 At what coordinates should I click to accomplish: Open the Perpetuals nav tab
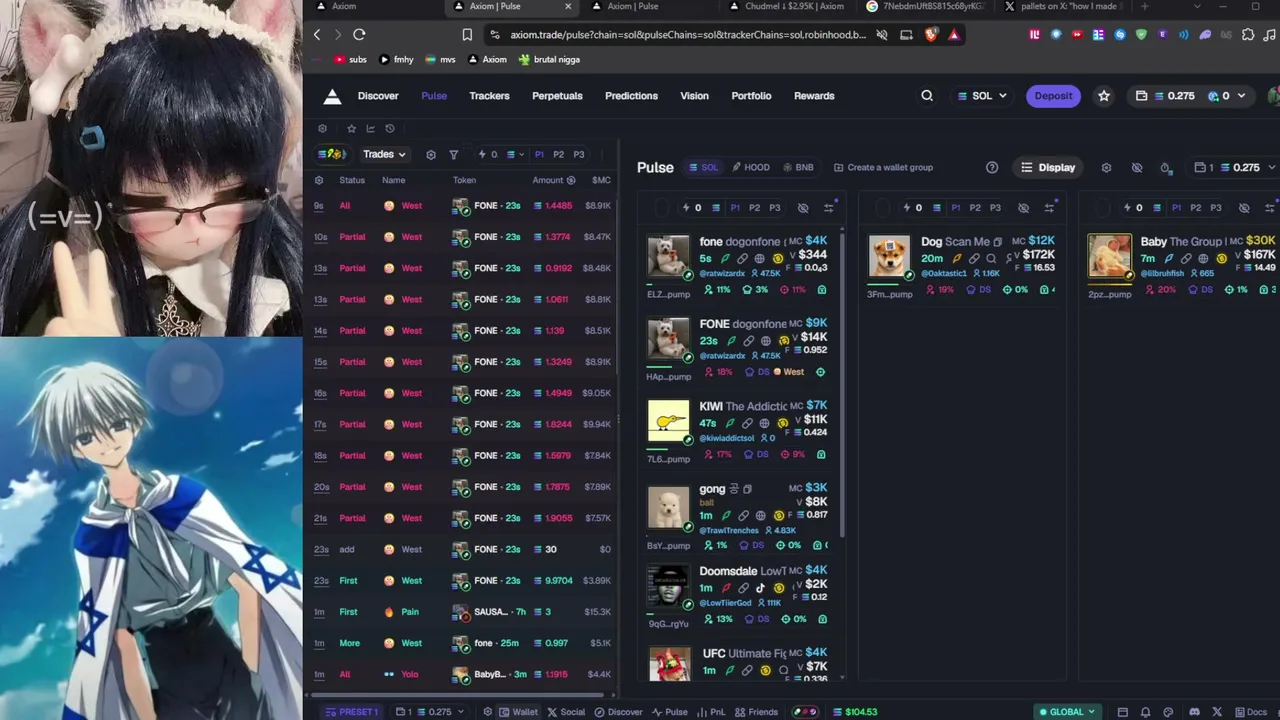557,96
